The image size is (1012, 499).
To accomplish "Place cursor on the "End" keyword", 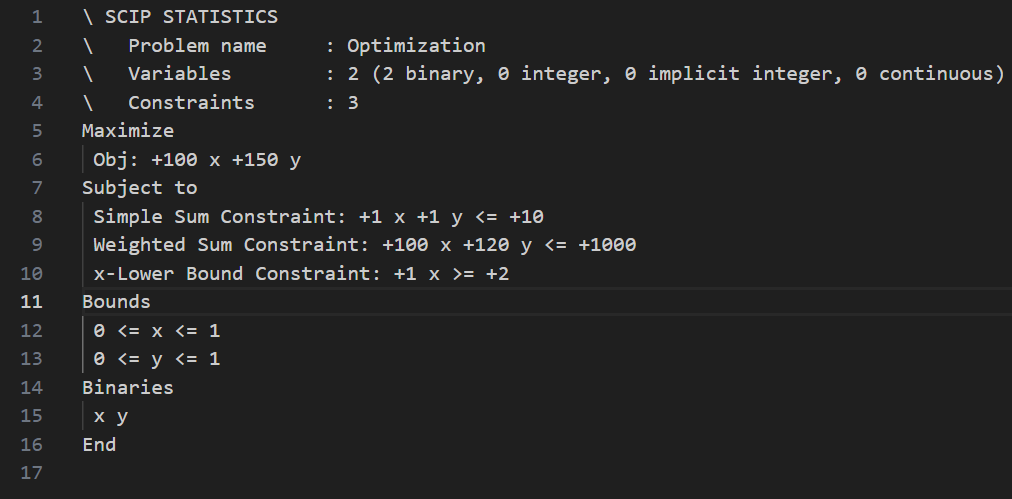I will coord(99,444).
